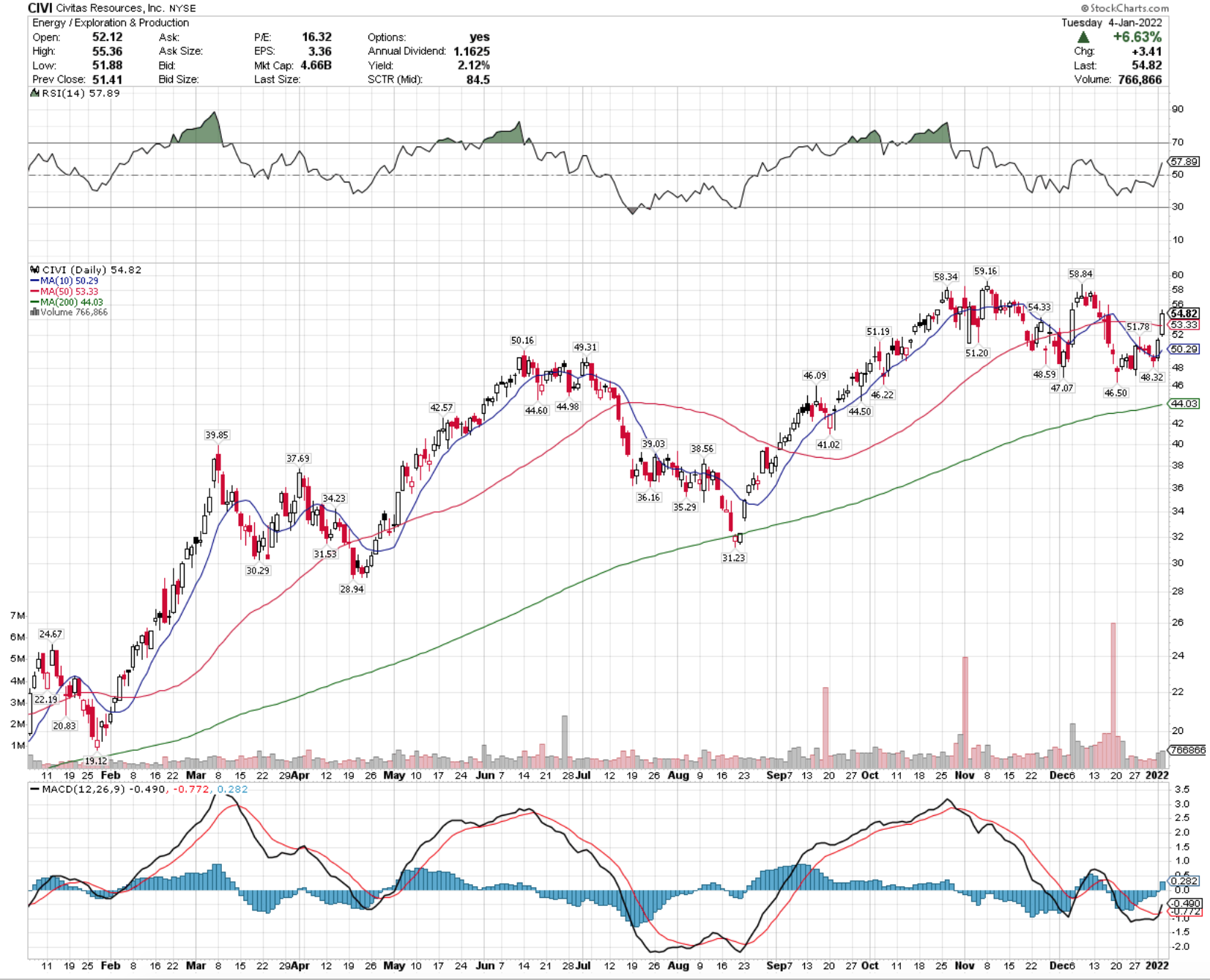The height and width of the screenshot is (980, 1210).
Task: Click the MA(10) axis tag 50.29
Action: (1184, 349)
